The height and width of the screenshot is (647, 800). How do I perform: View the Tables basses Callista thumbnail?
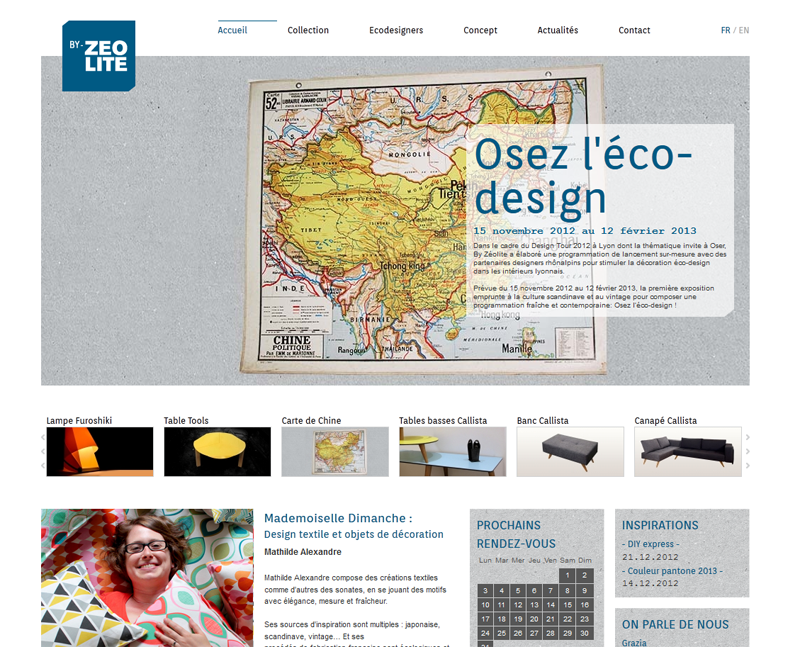[x=452, y=452]
